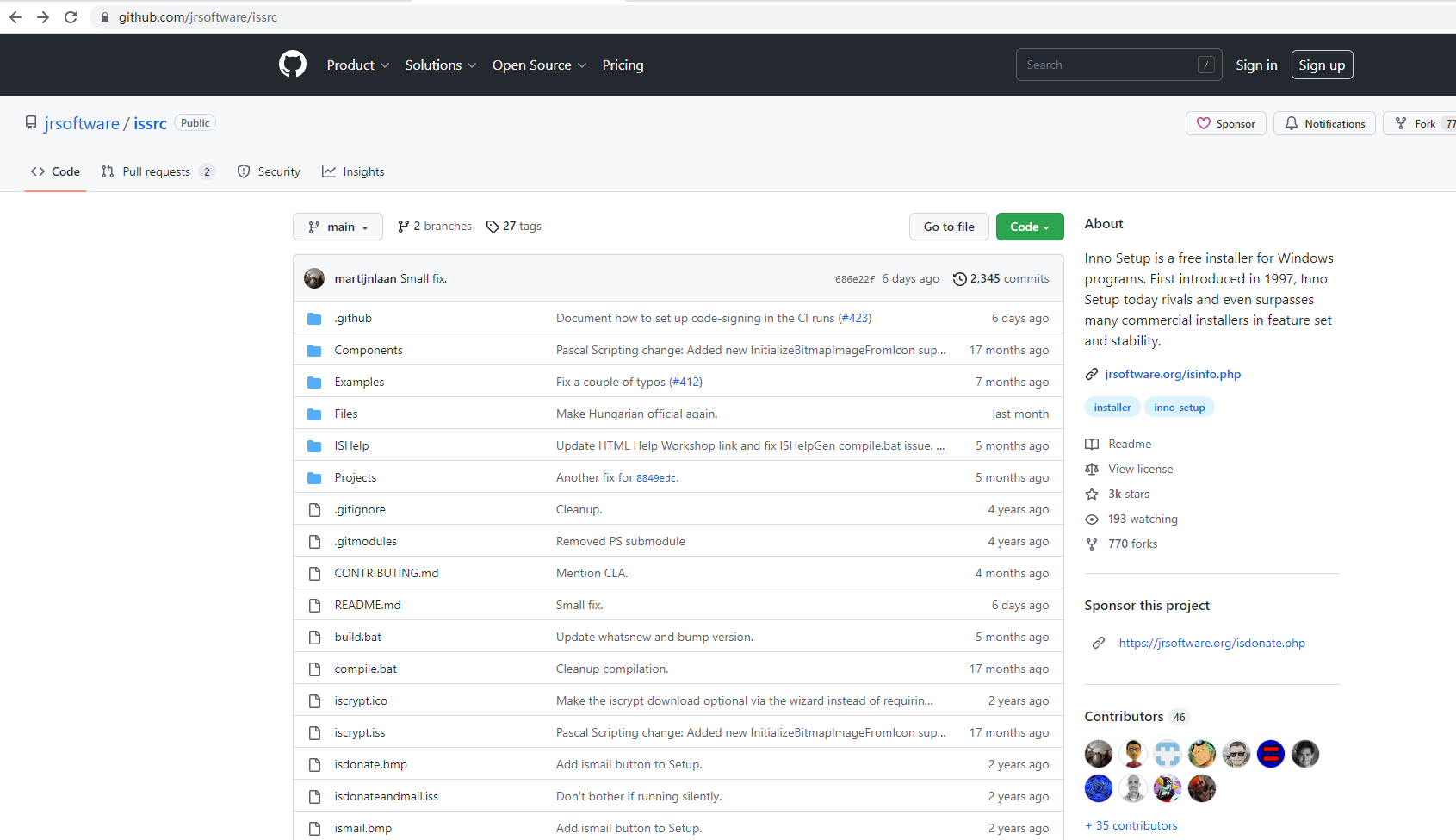This screenshot has height=840, width=1456.
Task: Expand the Product menu
Action: point(358,65)
